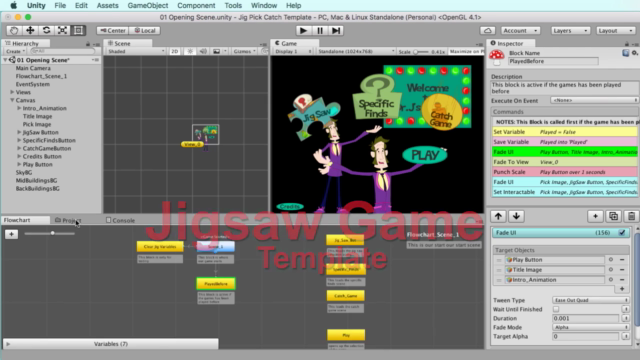Open Layers dropdown

click(x=570, y=31)
